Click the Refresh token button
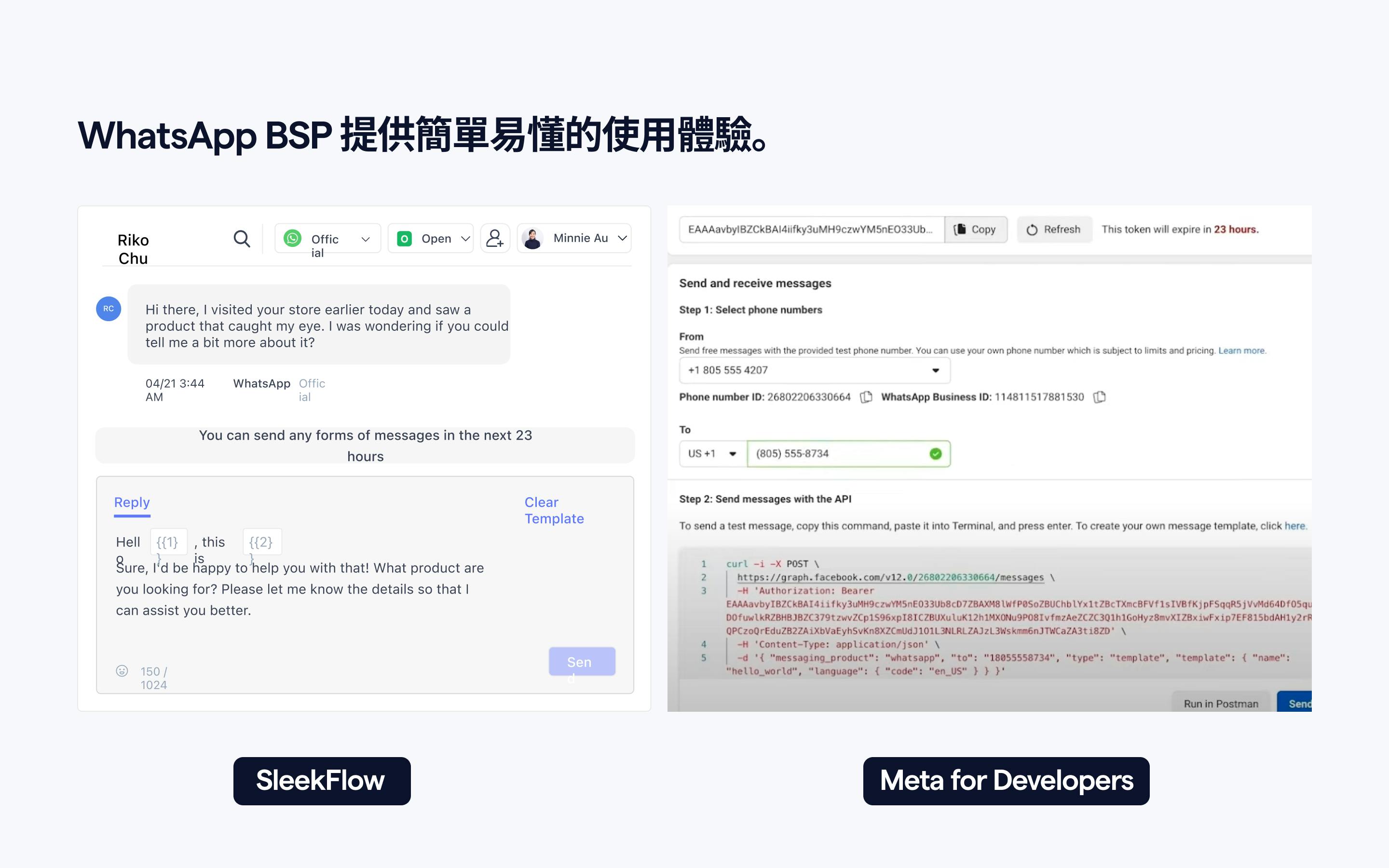Image resolution: width=1389 pixels, height=868 pixels. tap(1053, 229)
